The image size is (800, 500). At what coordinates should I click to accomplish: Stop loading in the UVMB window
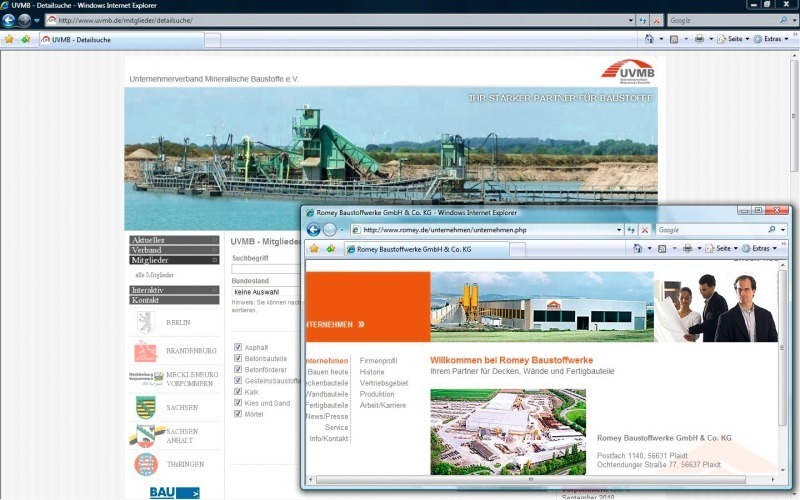656,20
